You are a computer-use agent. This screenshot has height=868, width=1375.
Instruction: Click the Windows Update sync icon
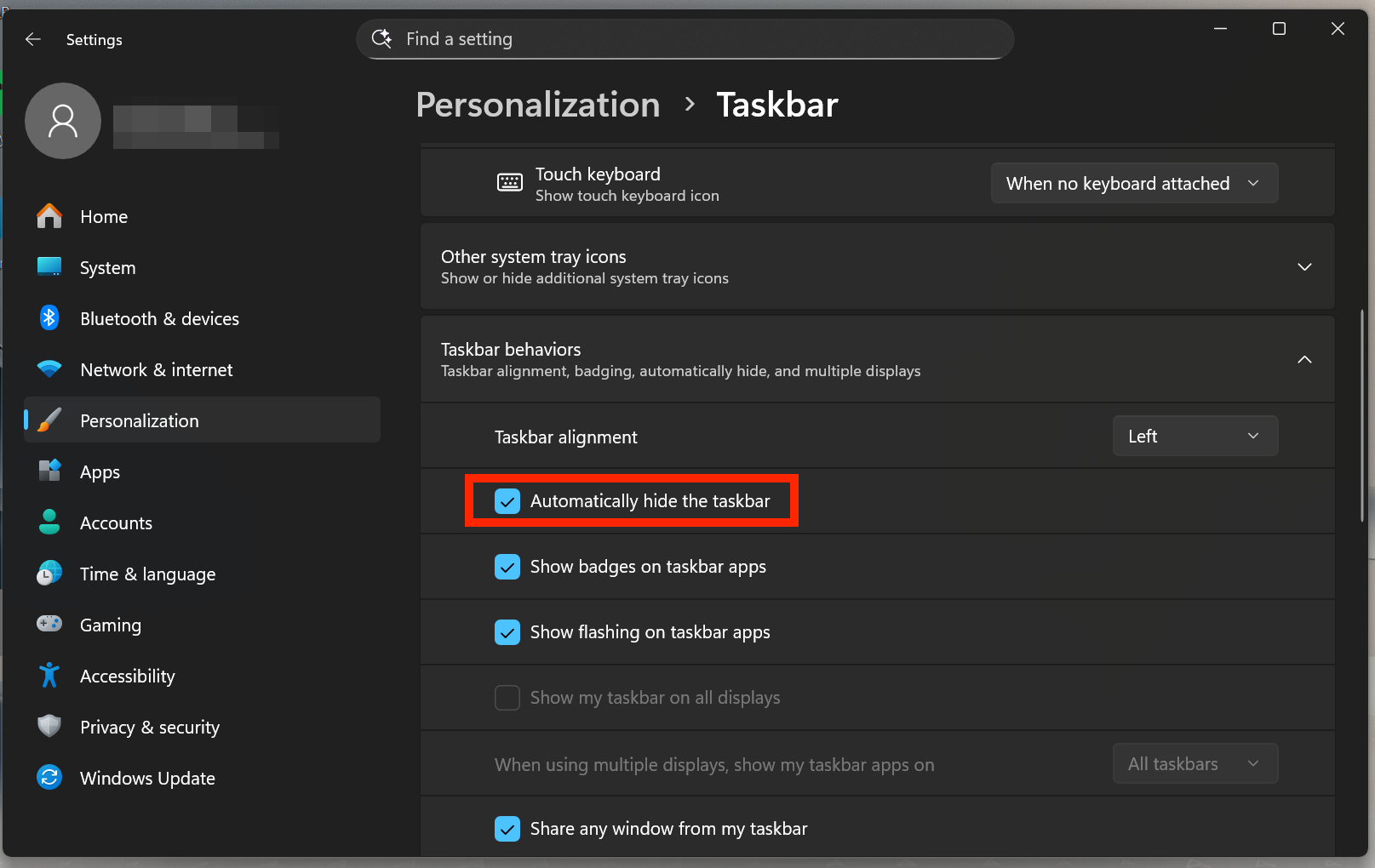coord(49,778)
